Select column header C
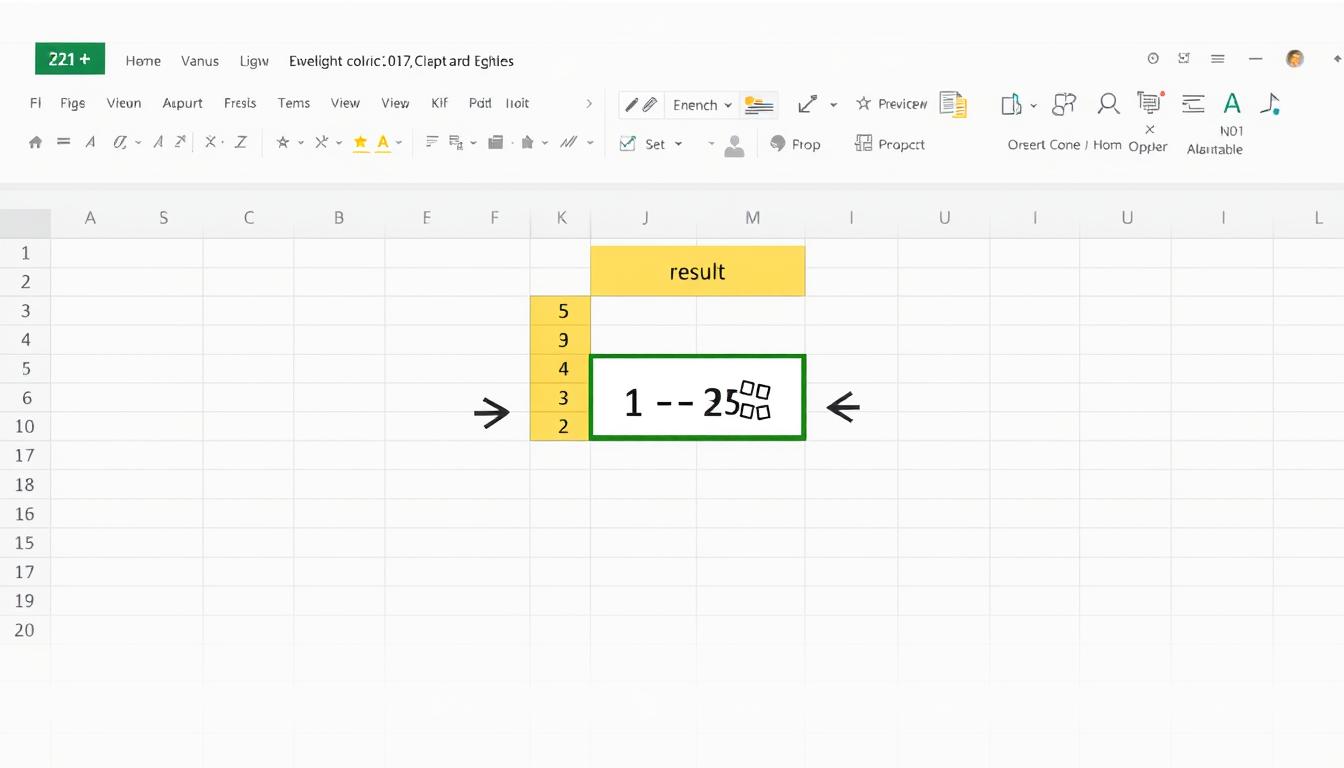 coord(248,217)
